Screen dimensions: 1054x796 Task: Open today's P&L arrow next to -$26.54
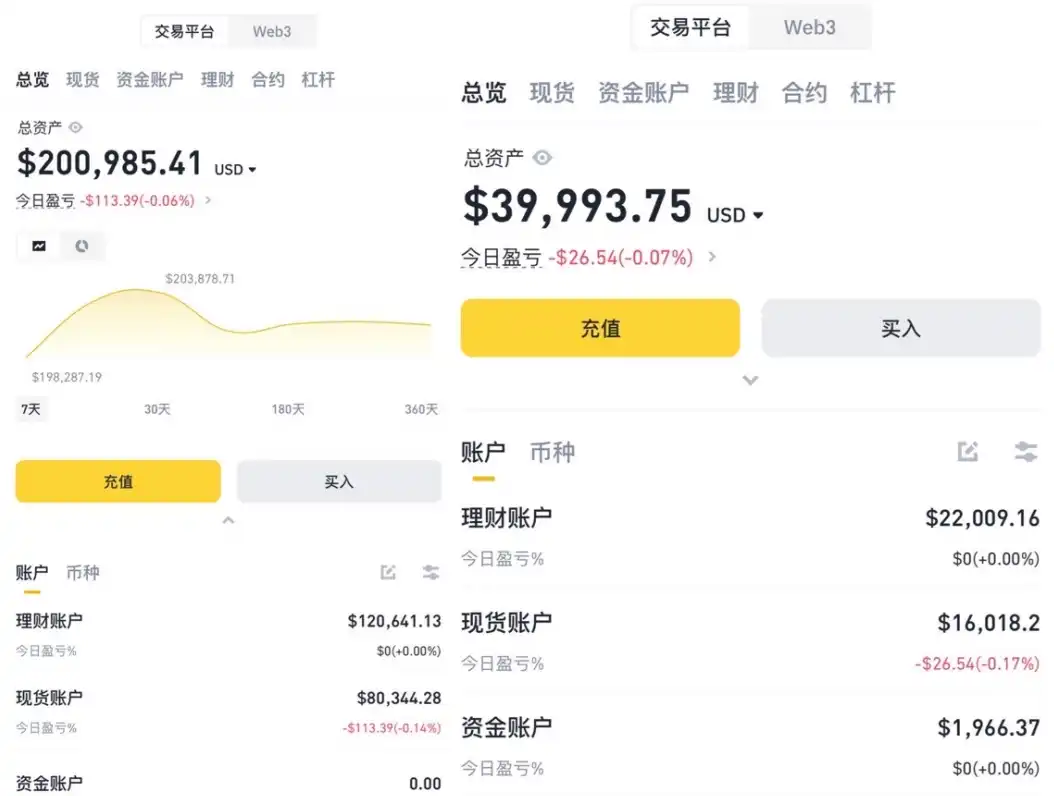pyautogui.click(x=712, y=257)
